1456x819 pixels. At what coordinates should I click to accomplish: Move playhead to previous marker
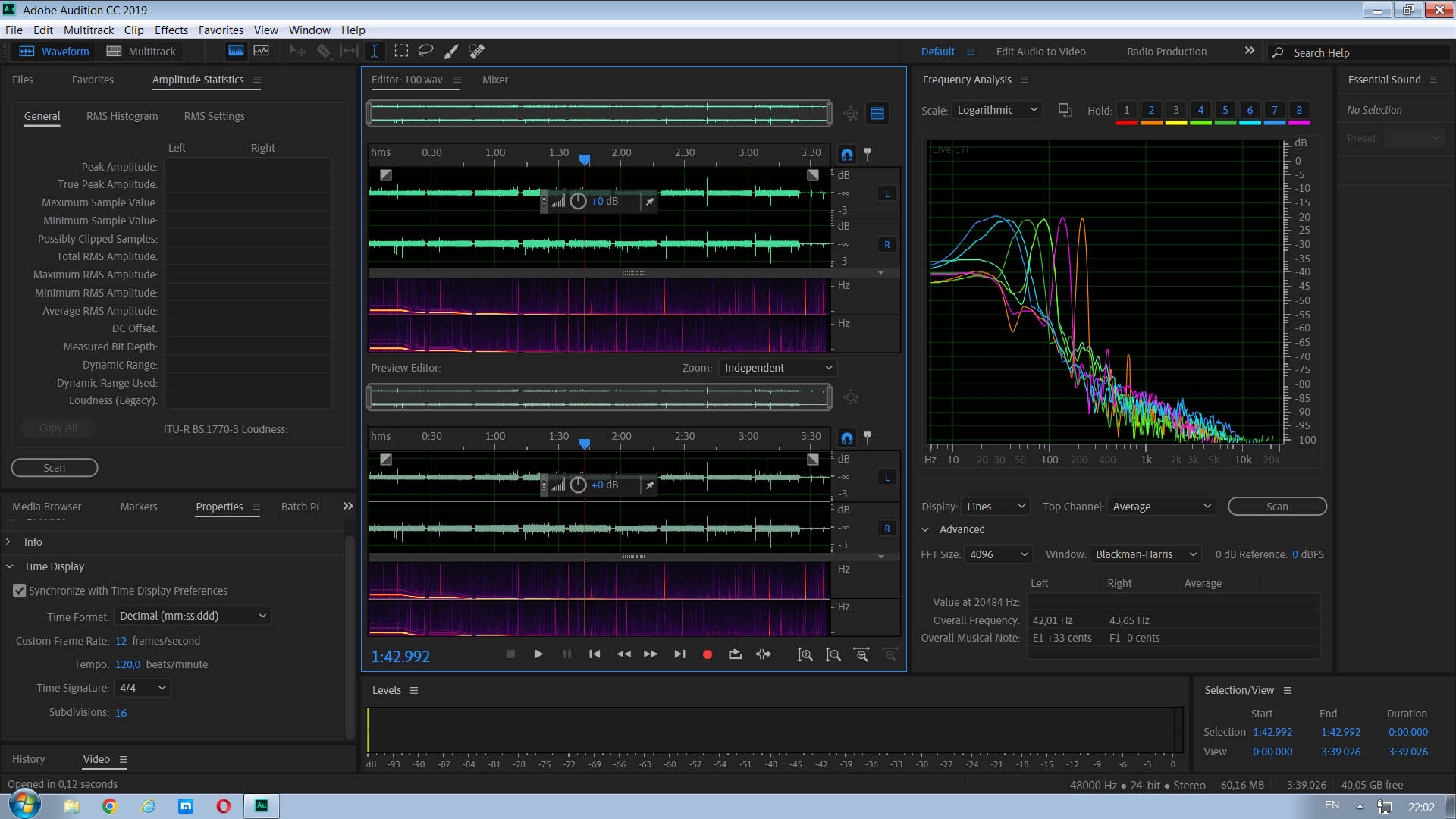click(x=595, y=654)
